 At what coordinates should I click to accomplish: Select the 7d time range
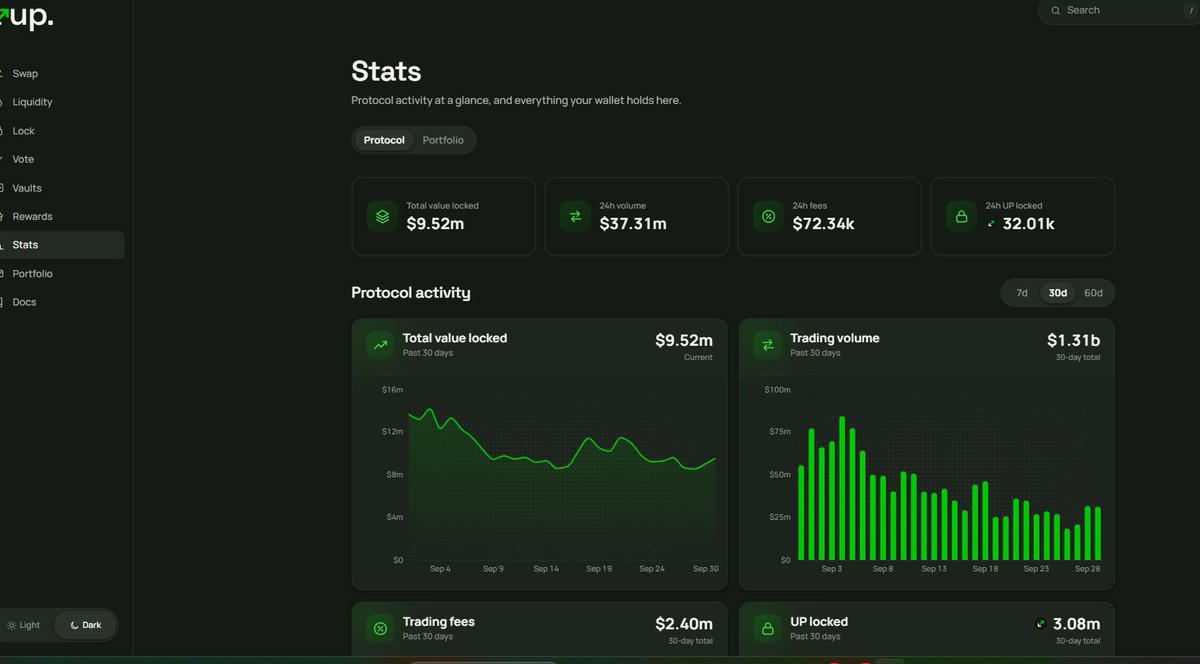pyautogui.click(x=1022, y=293)
